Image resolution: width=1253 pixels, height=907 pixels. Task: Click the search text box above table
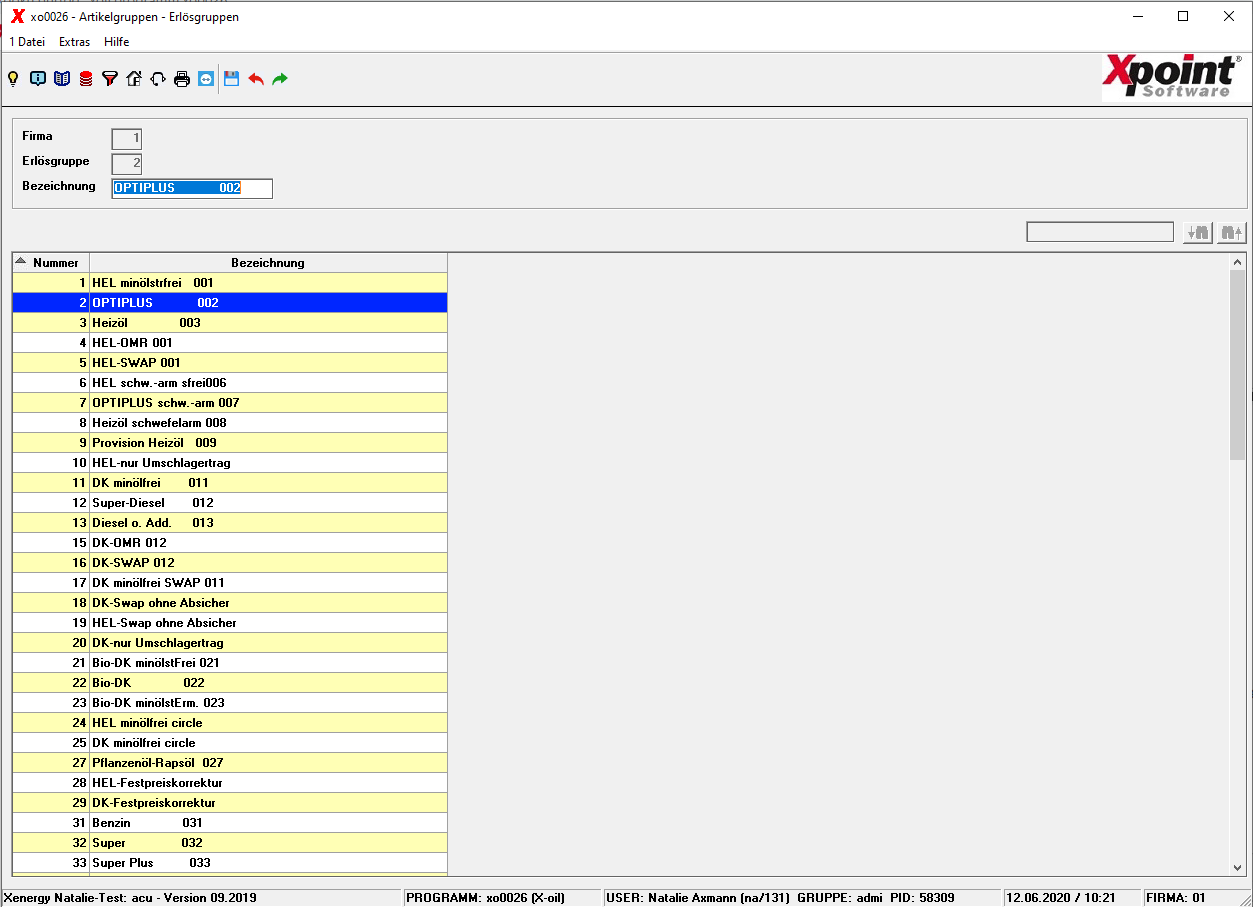click(1100, 232)
